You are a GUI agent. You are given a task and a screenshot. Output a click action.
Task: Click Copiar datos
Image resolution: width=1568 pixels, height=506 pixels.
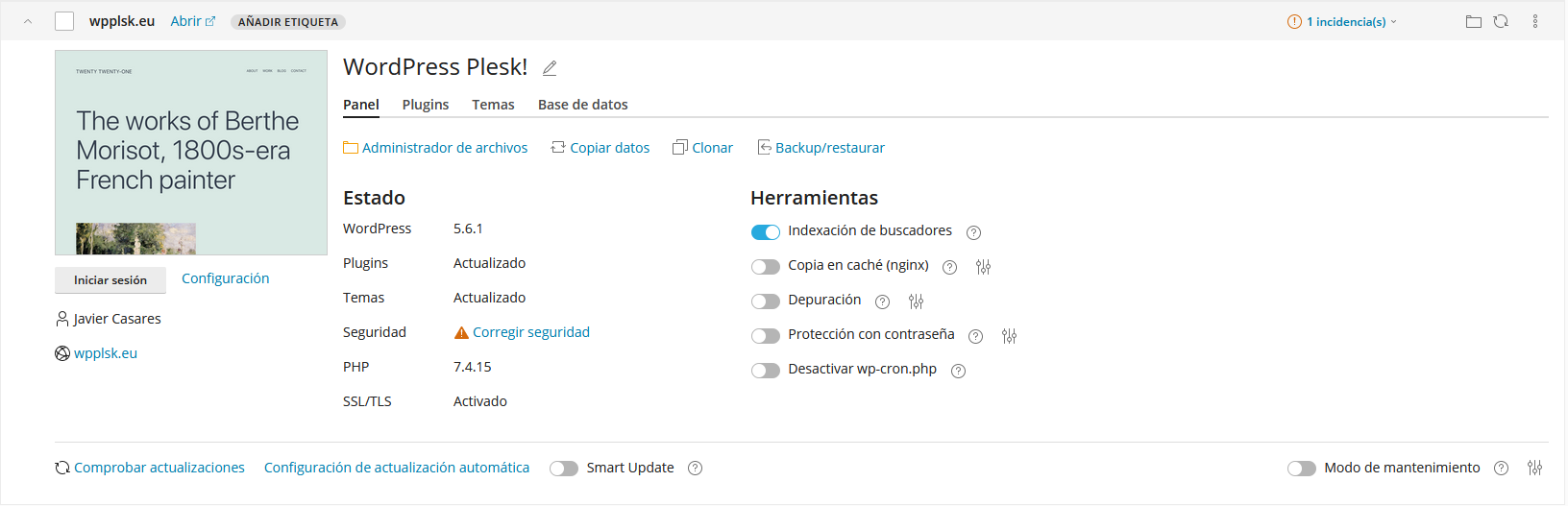point(600,148)
